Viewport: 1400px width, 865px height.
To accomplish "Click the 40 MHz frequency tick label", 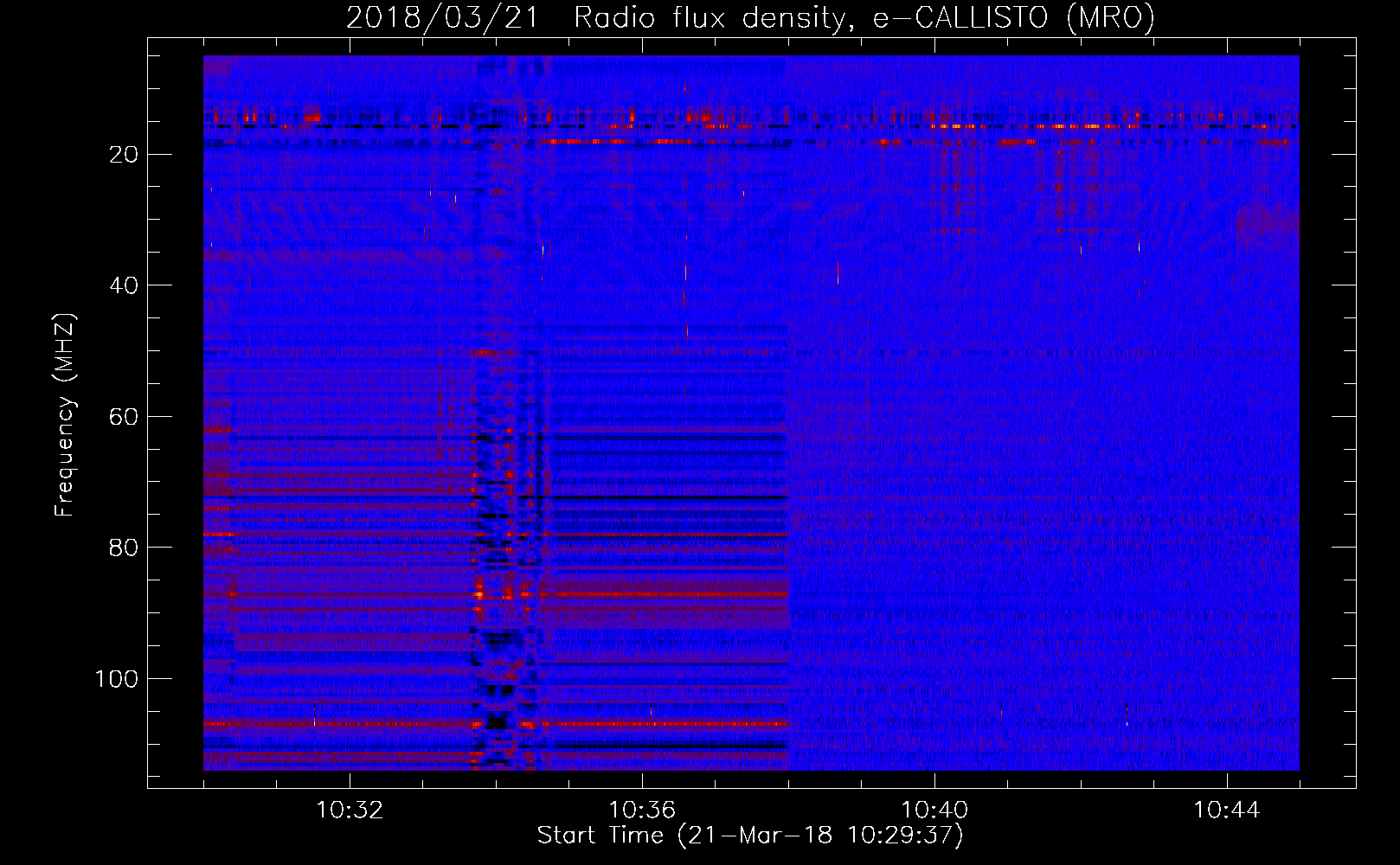I will pyautogui.click(x=125, y=285).
